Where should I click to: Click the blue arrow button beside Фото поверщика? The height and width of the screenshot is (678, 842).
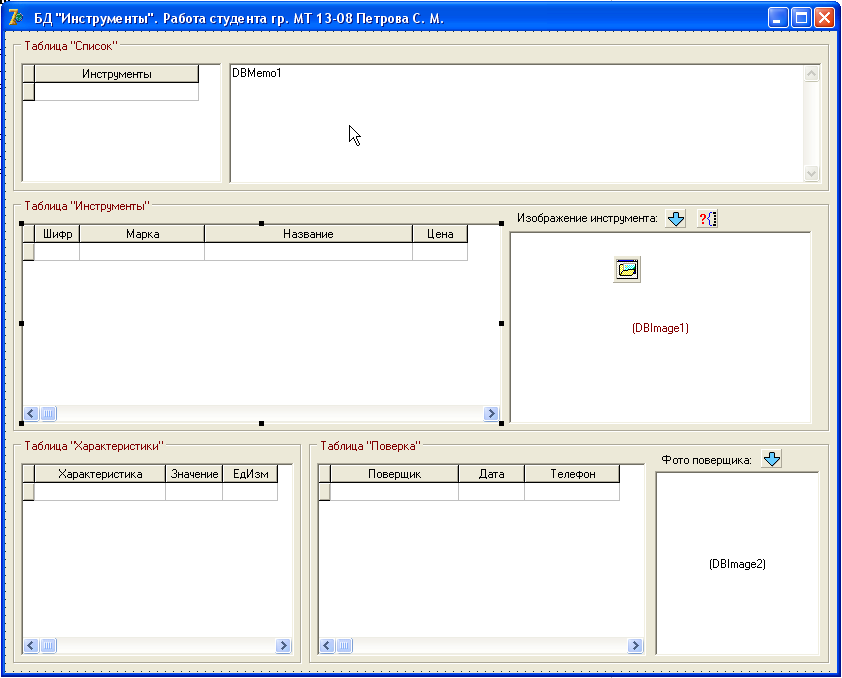point(771,459)
